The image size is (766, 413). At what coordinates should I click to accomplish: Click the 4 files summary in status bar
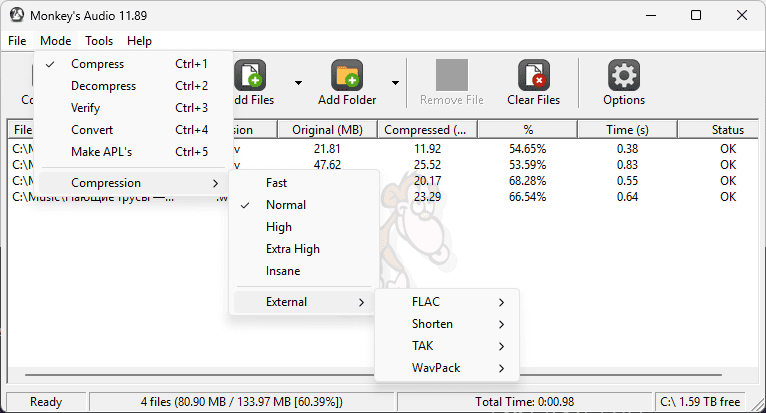(x=242, y=402)
